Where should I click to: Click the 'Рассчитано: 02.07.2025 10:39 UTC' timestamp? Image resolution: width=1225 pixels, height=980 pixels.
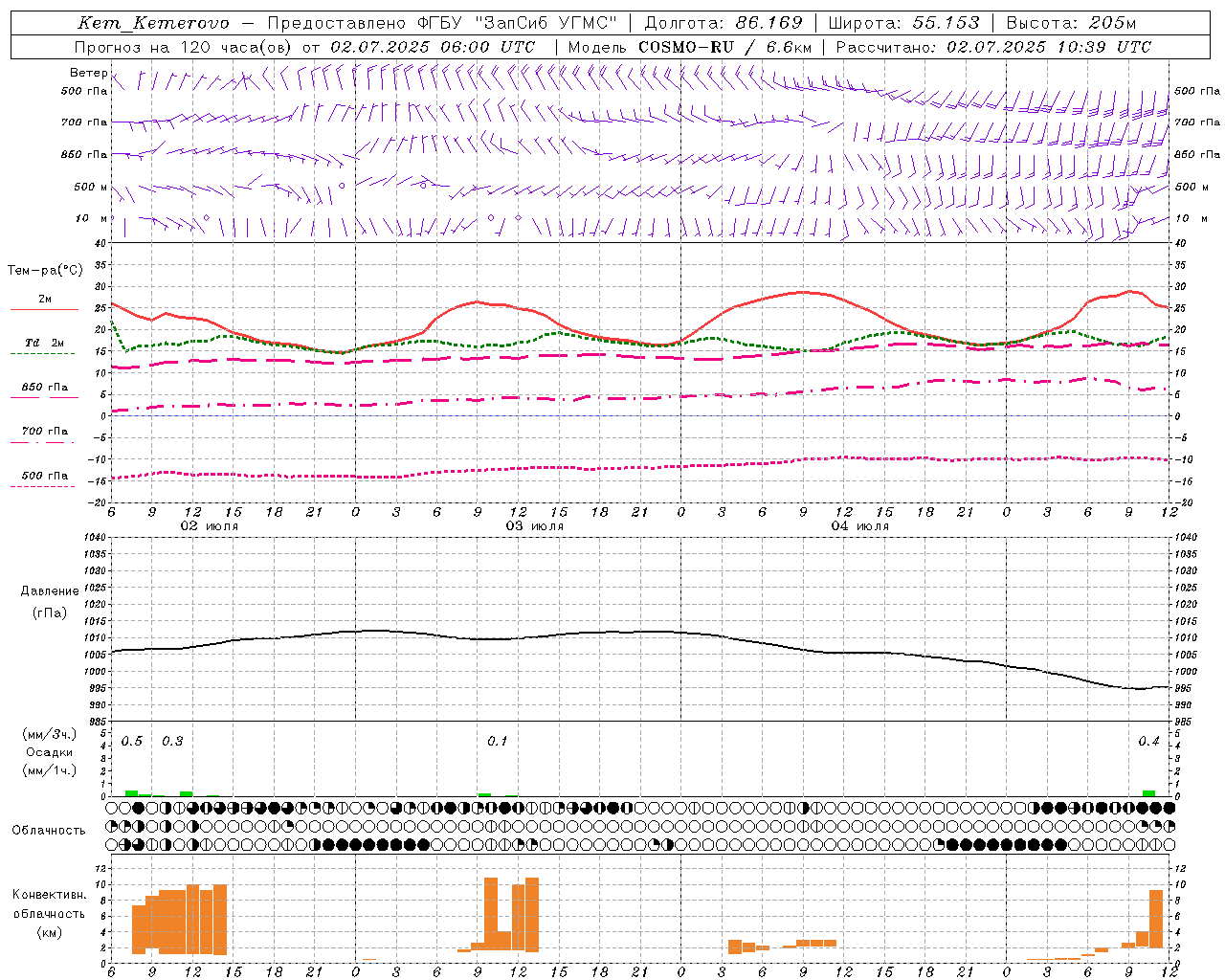(x=993, y=47)
